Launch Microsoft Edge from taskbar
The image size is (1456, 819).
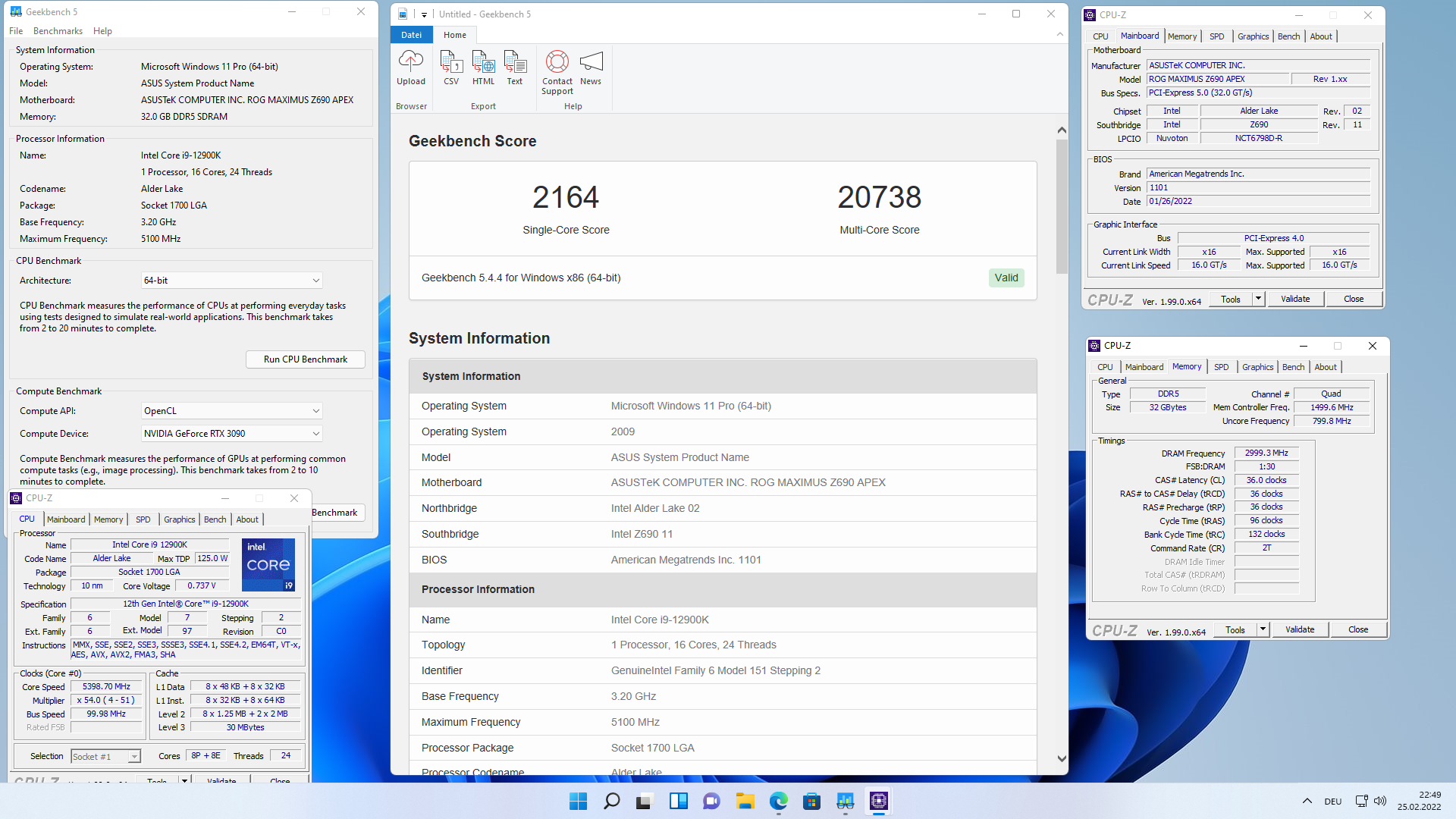point(778,801)
